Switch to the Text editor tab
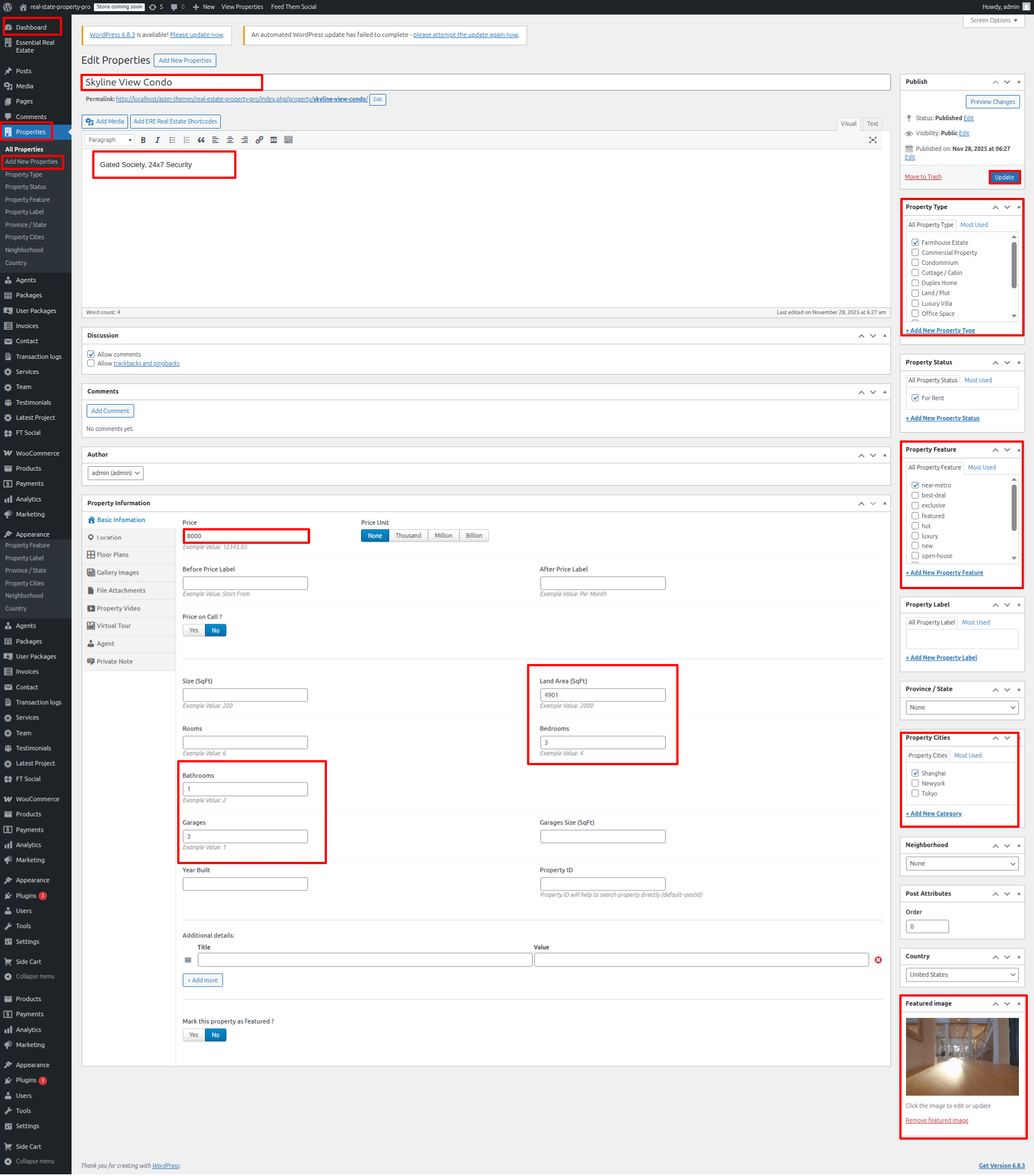 [872, 124]
